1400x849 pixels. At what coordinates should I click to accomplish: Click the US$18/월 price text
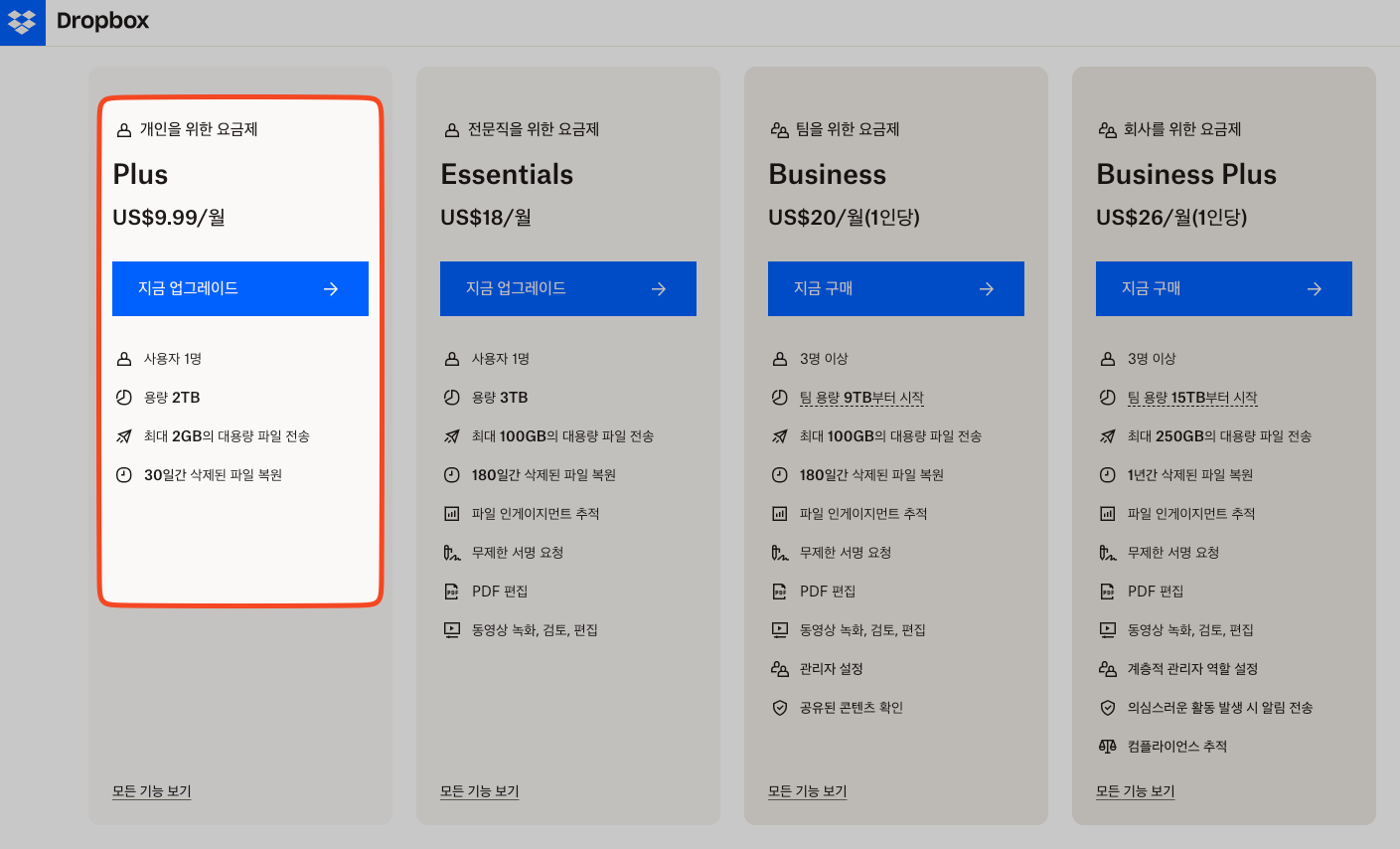click(486, 218)
